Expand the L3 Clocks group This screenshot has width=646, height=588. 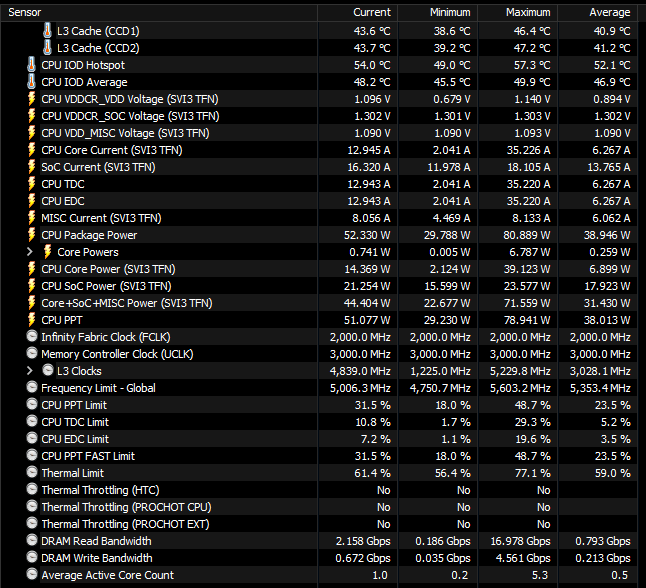tap(30, 371)
